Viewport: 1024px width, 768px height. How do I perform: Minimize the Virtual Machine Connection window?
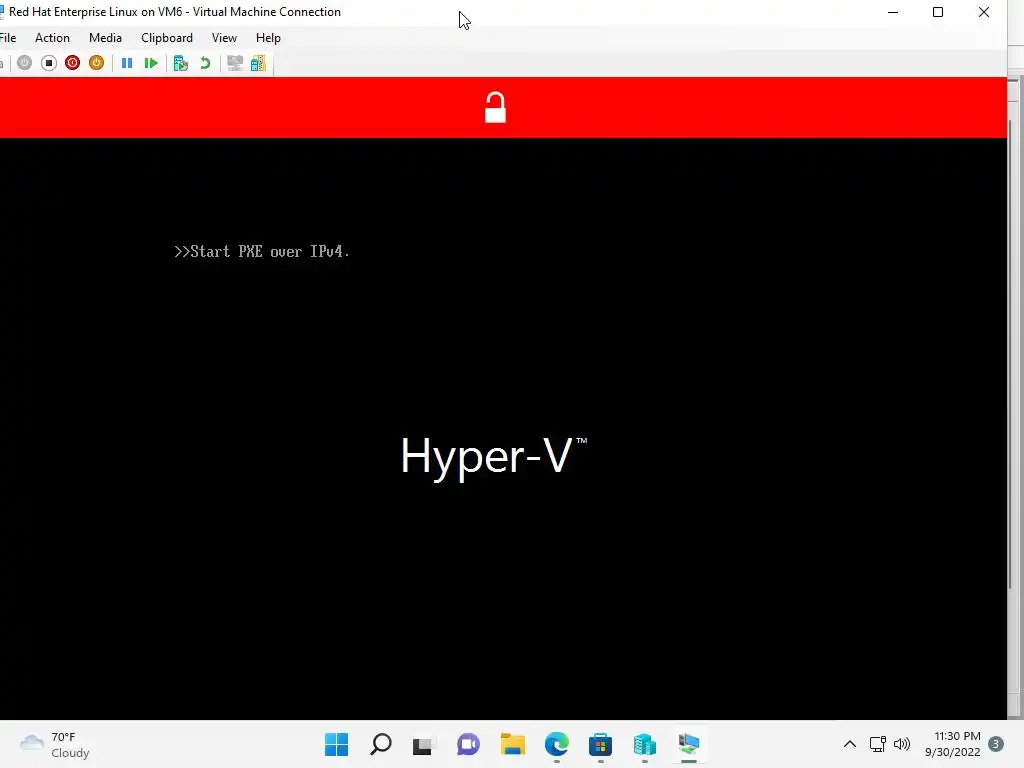(893, 12)
